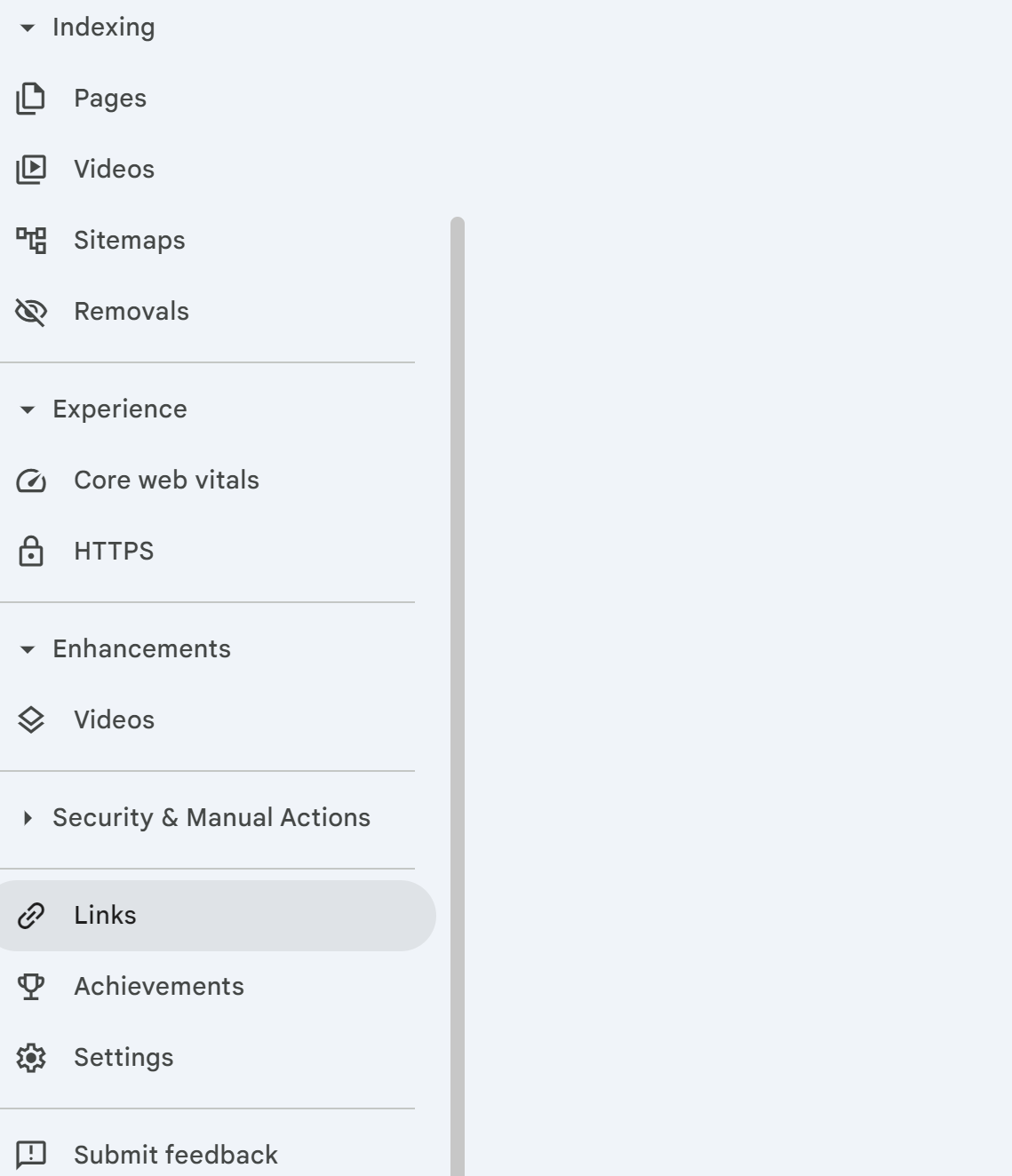Click the Enhancements Videos layers icon
Image resolution: width=1012 pixels, height=1176 pixels.
(31, 720)
